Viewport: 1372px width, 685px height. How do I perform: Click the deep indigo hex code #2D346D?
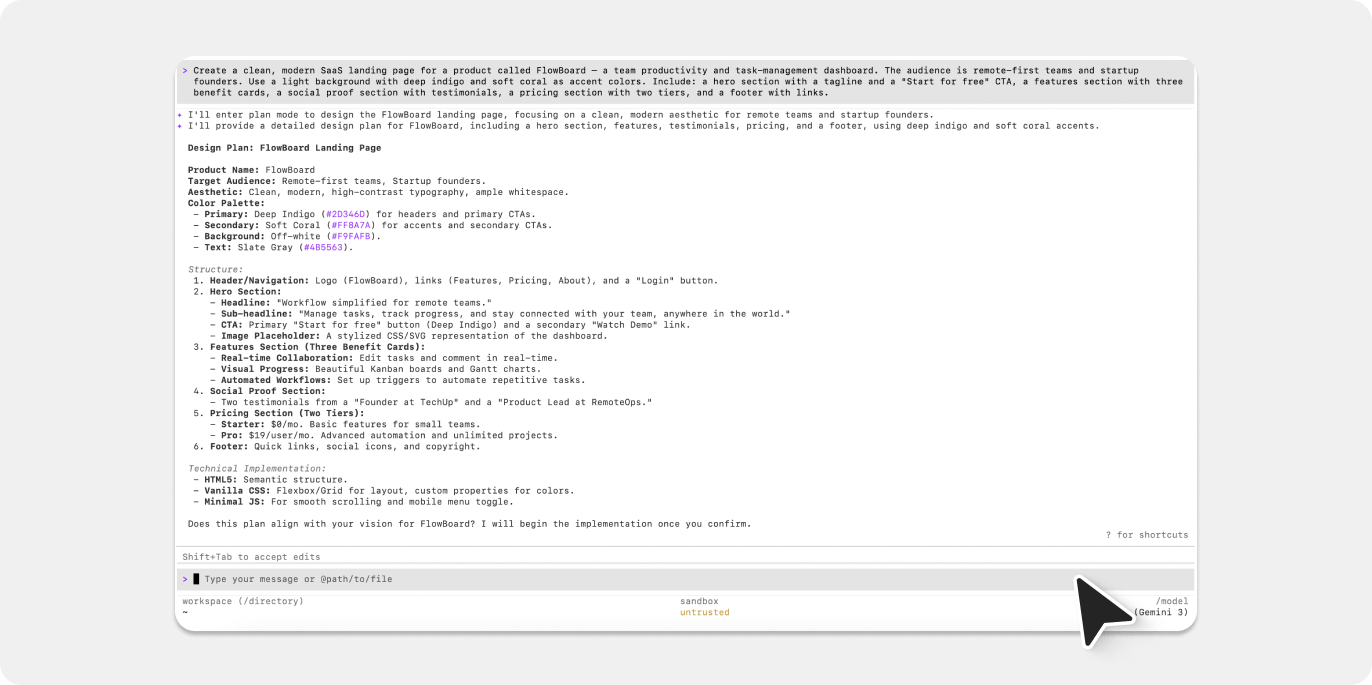(x=346, y=213)
